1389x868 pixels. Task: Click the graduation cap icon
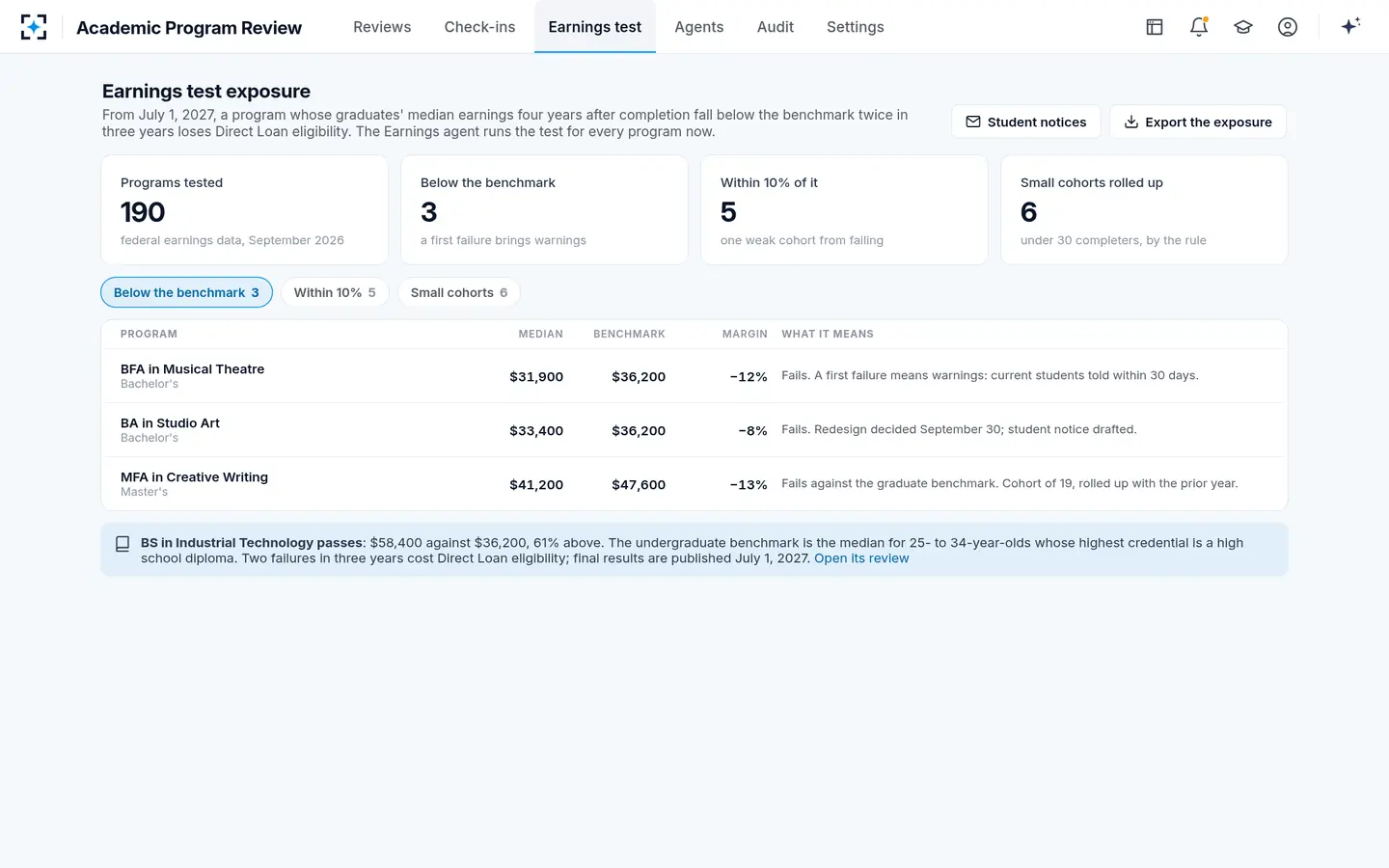[x=1243, y=27]
